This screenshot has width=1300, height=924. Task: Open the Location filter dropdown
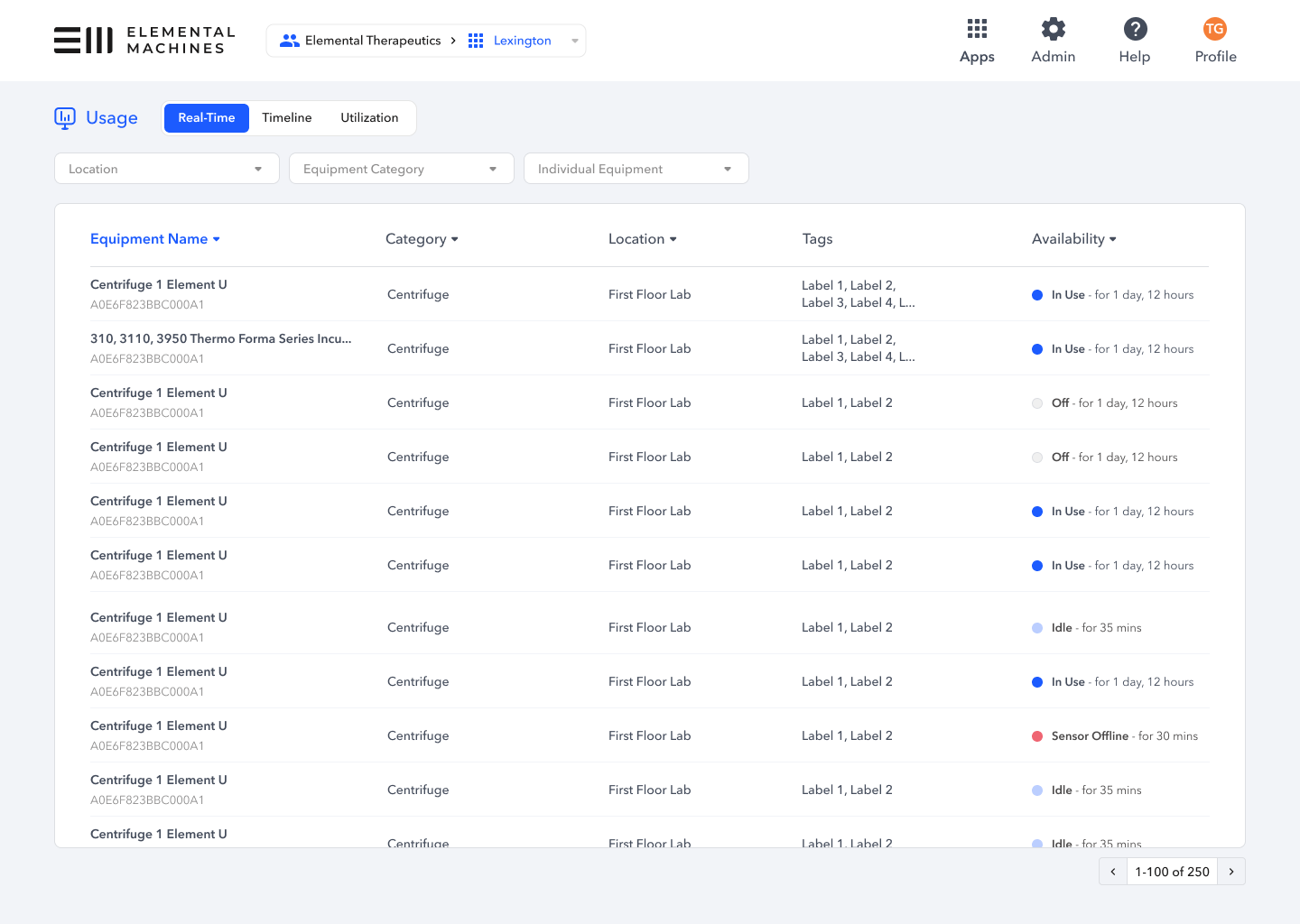coord(167,169)
